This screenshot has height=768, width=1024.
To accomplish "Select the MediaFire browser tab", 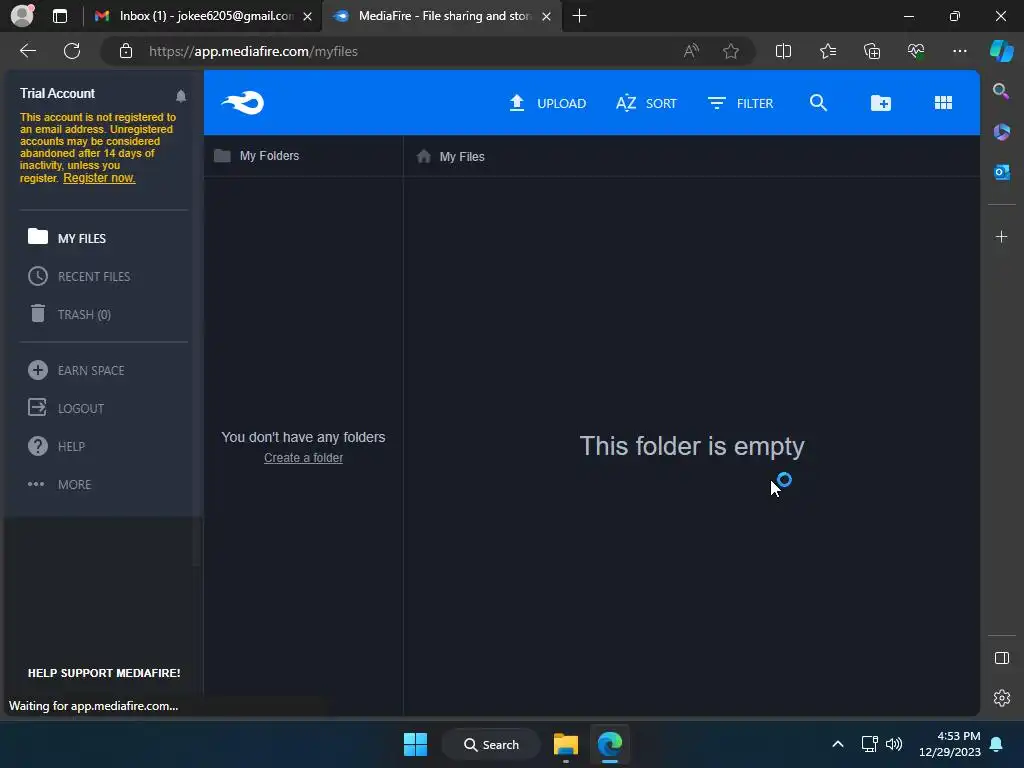I will click(441, 16).
